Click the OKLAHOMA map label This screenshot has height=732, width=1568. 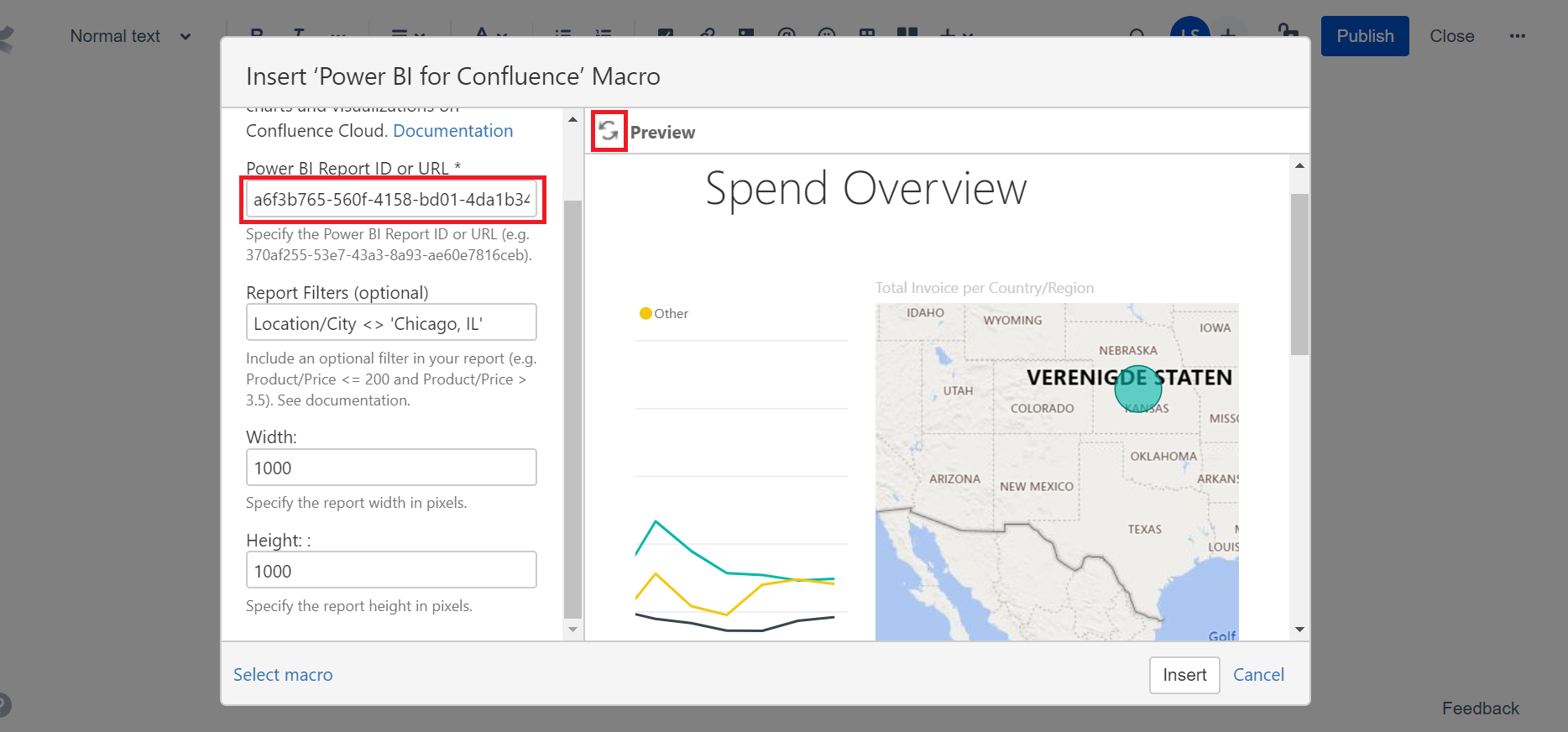click(1163, 457)
